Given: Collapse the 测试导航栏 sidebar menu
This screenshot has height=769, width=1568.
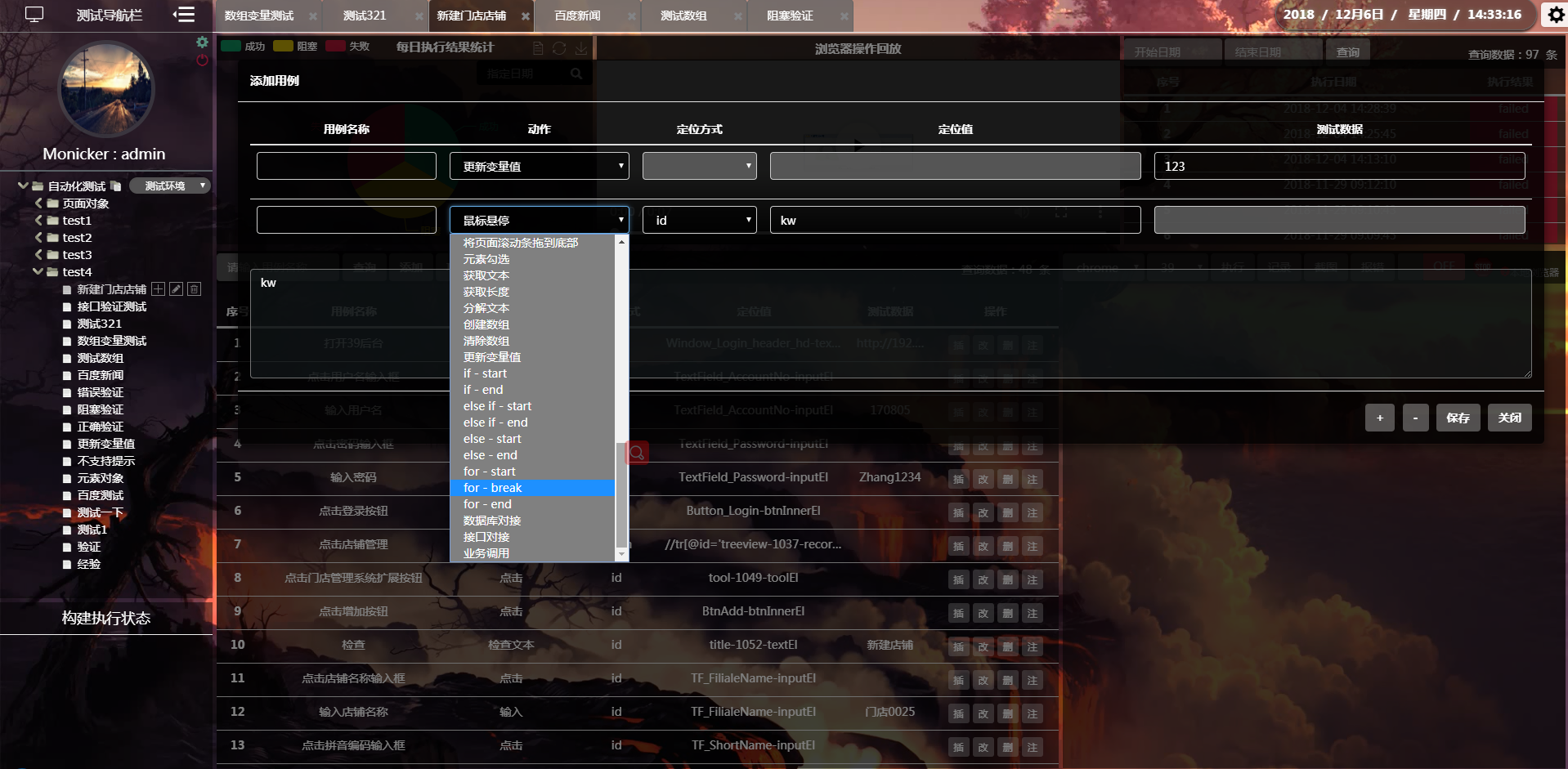Looking at the screenshot, I should [x=184, y=15].
